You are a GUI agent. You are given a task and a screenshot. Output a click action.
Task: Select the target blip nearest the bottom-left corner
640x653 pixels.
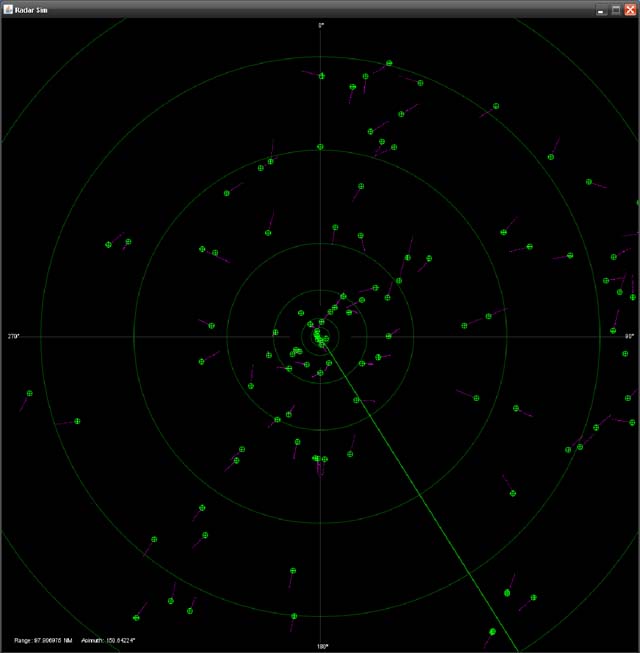[x=136, y=618]
